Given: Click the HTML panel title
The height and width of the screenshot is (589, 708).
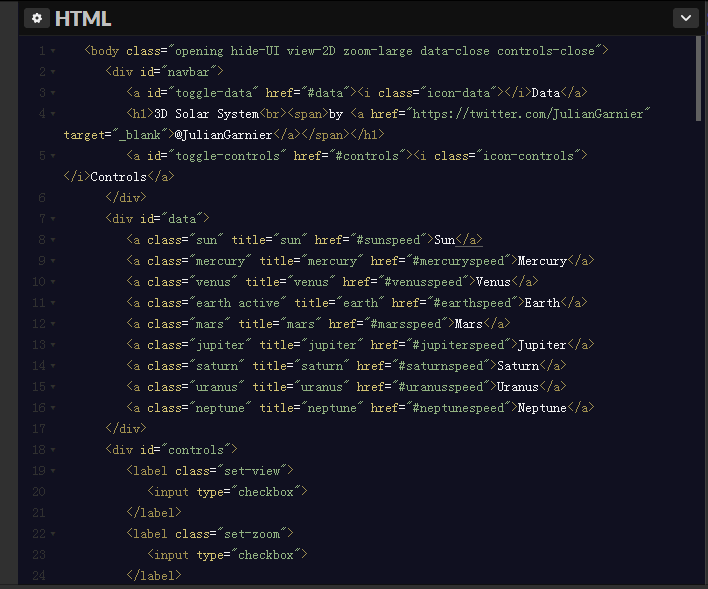Looking at the screenshot, I should tap(83, 18).
